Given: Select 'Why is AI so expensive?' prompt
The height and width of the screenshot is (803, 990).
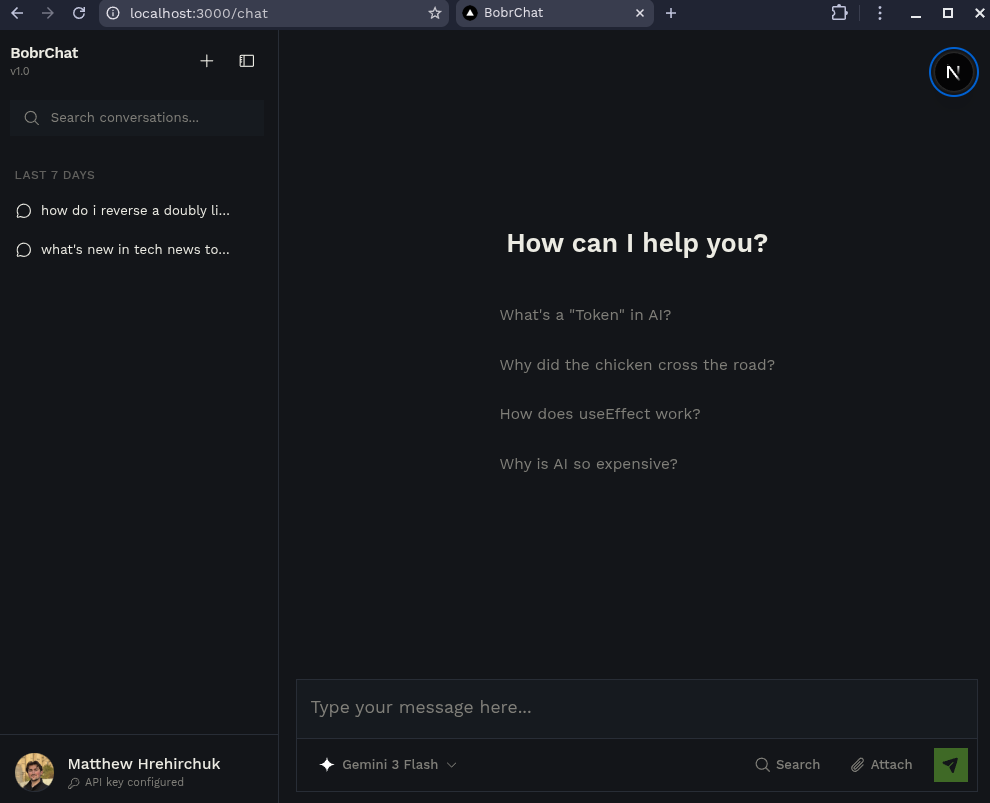Looking at the screenshot, I should tap(588, 464).
